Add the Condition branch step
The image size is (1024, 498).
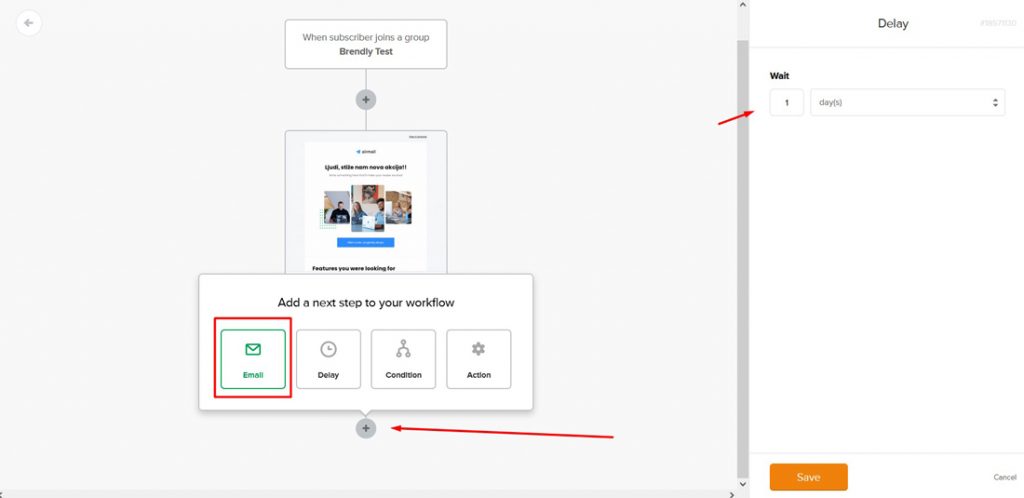403,359
